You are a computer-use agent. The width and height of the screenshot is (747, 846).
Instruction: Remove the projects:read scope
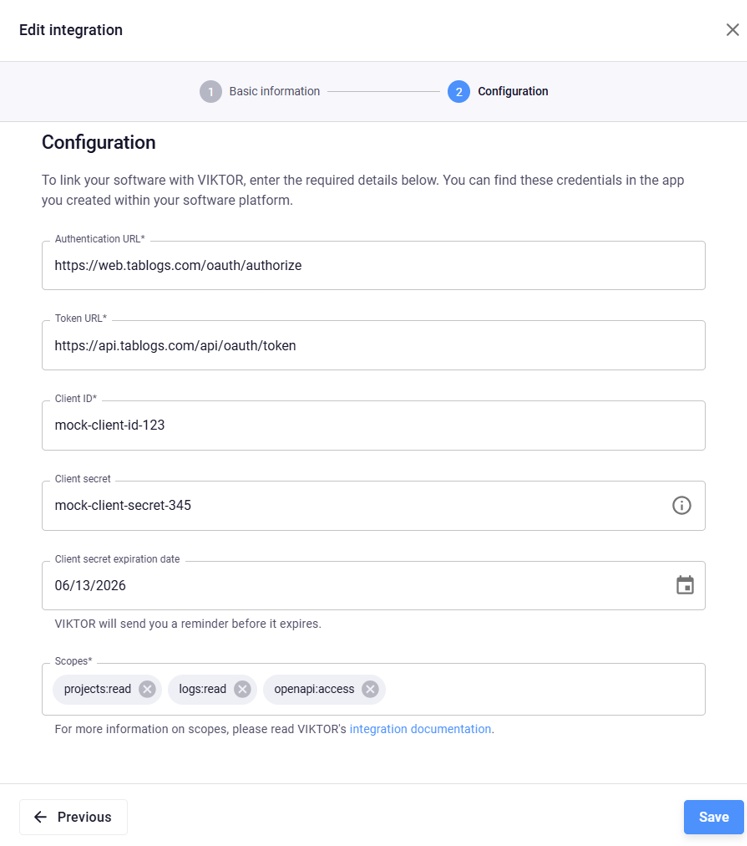(x=147, y=689)
